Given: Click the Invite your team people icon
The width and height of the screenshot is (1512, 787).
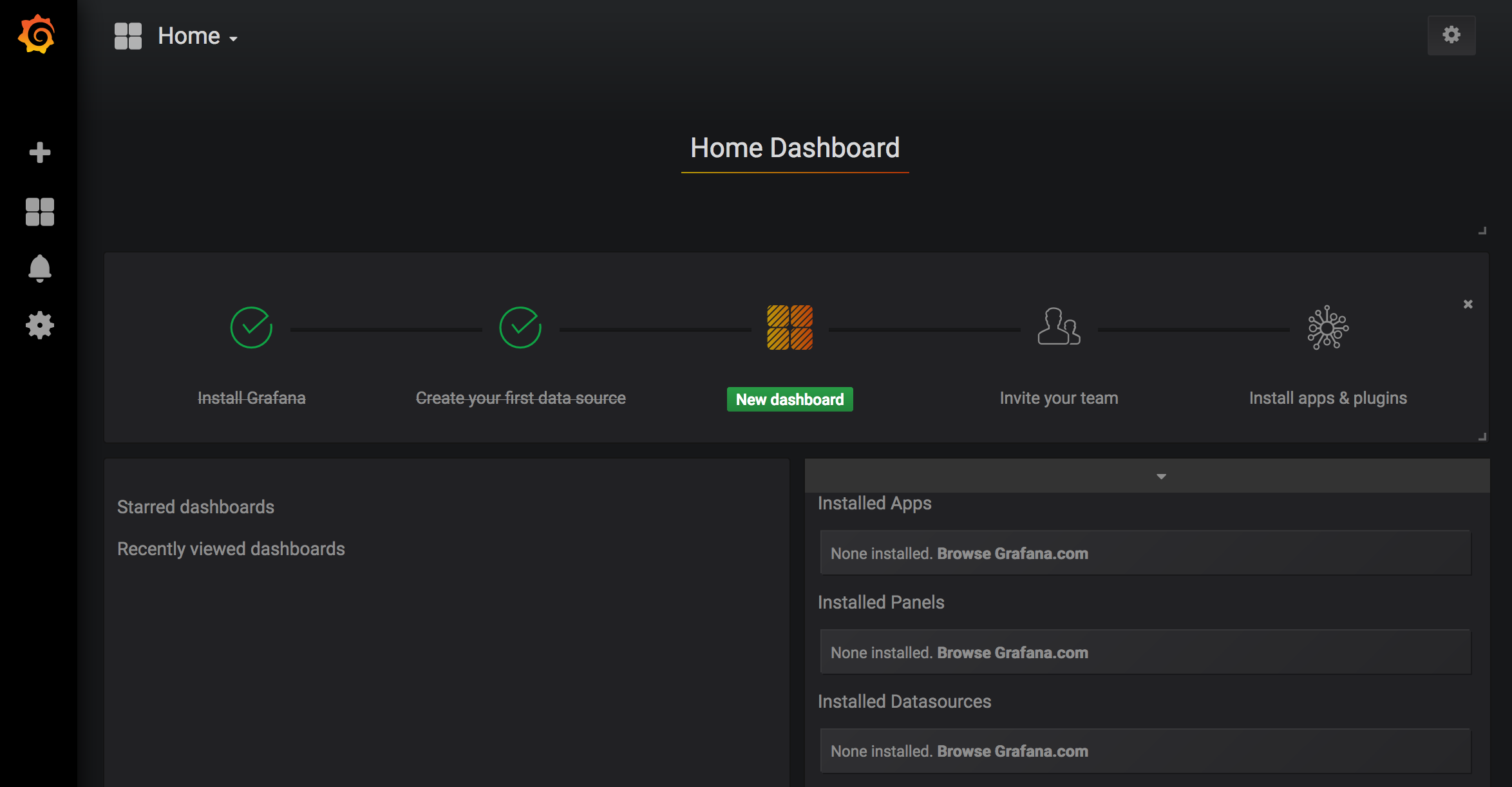Looking at the screenshot, I should (1059, 327).
